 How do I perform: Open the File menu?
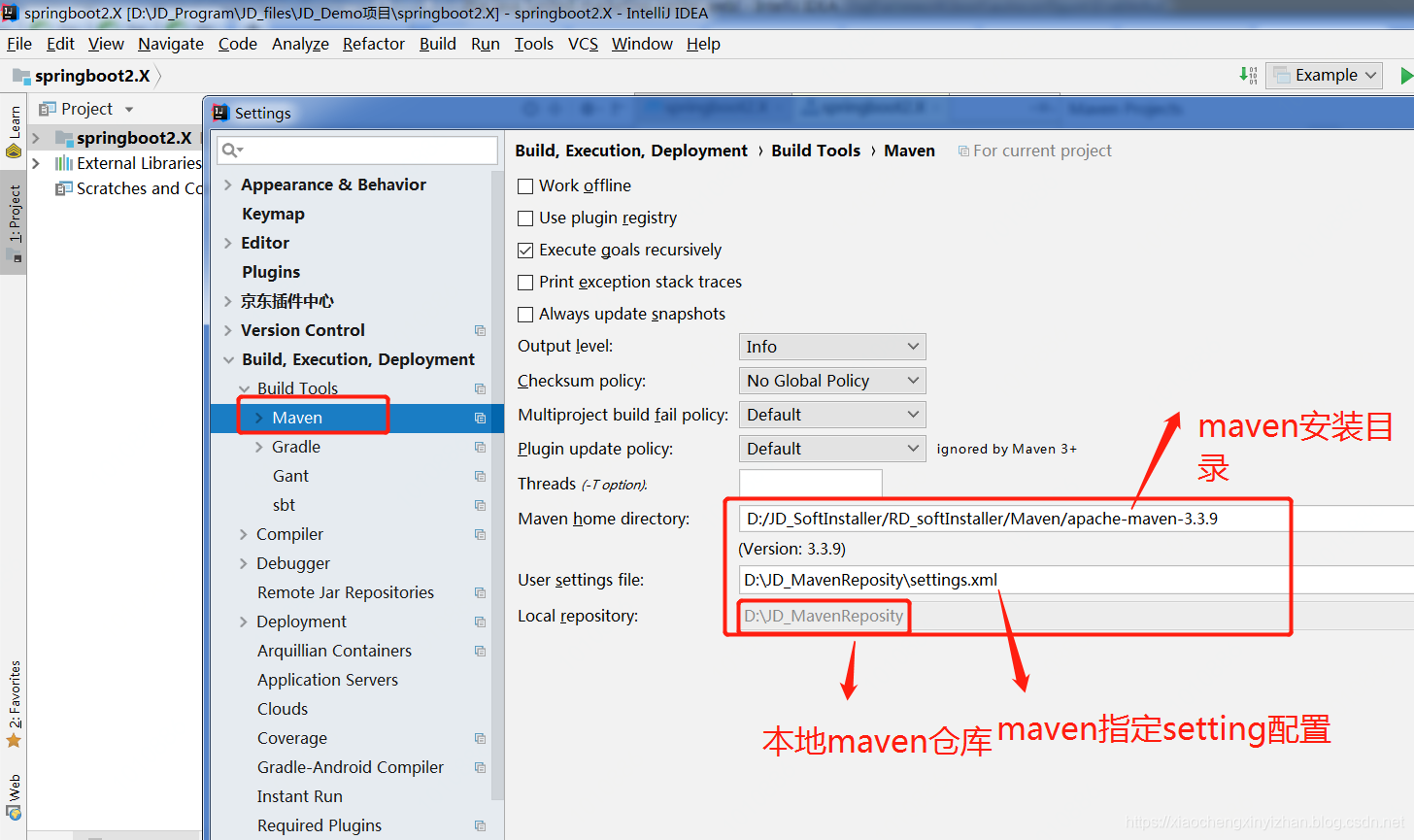[x=19, y=44]
